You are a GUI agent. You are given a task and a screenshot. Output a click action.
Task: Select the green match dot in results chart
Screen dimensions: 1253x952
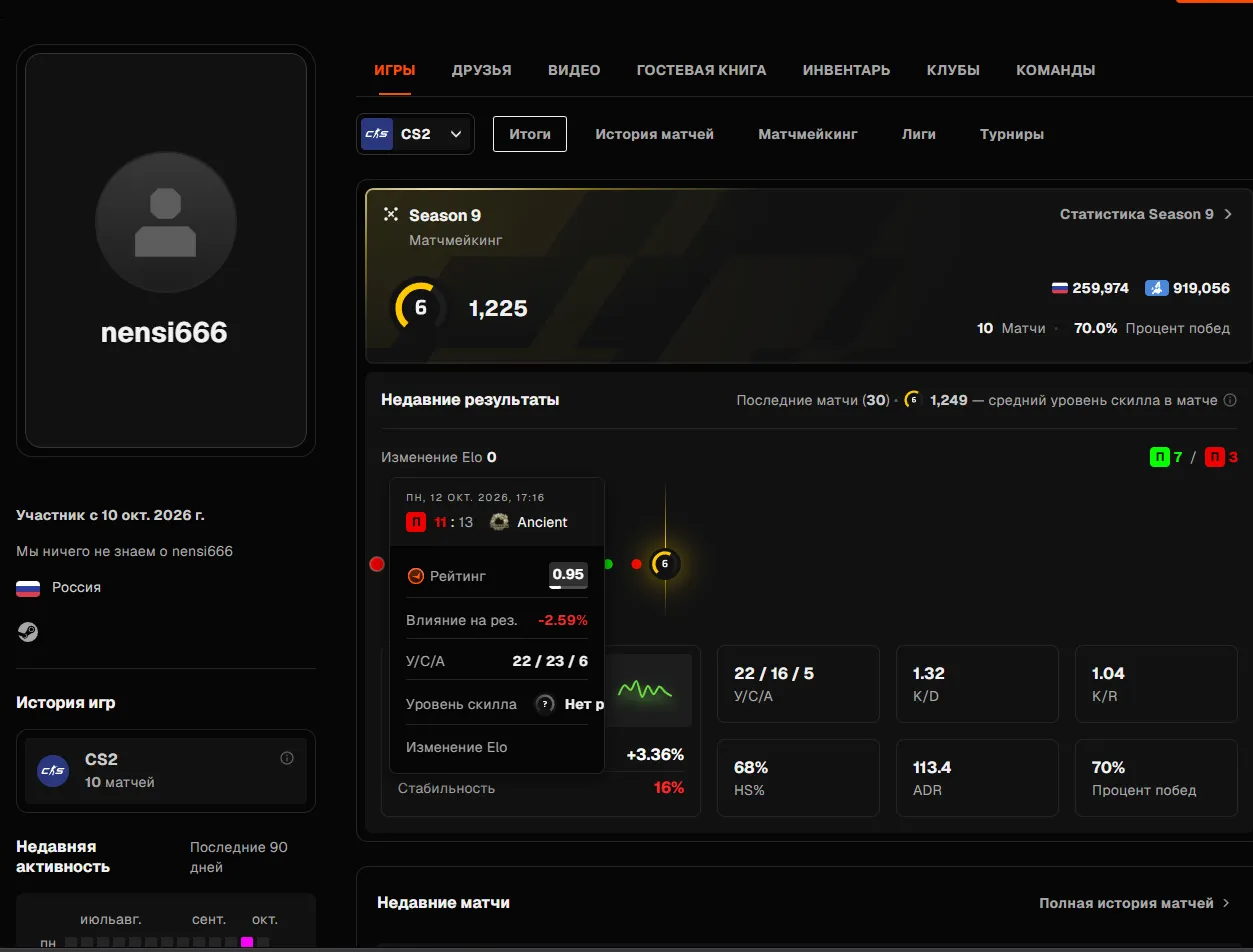coord(608,564)
